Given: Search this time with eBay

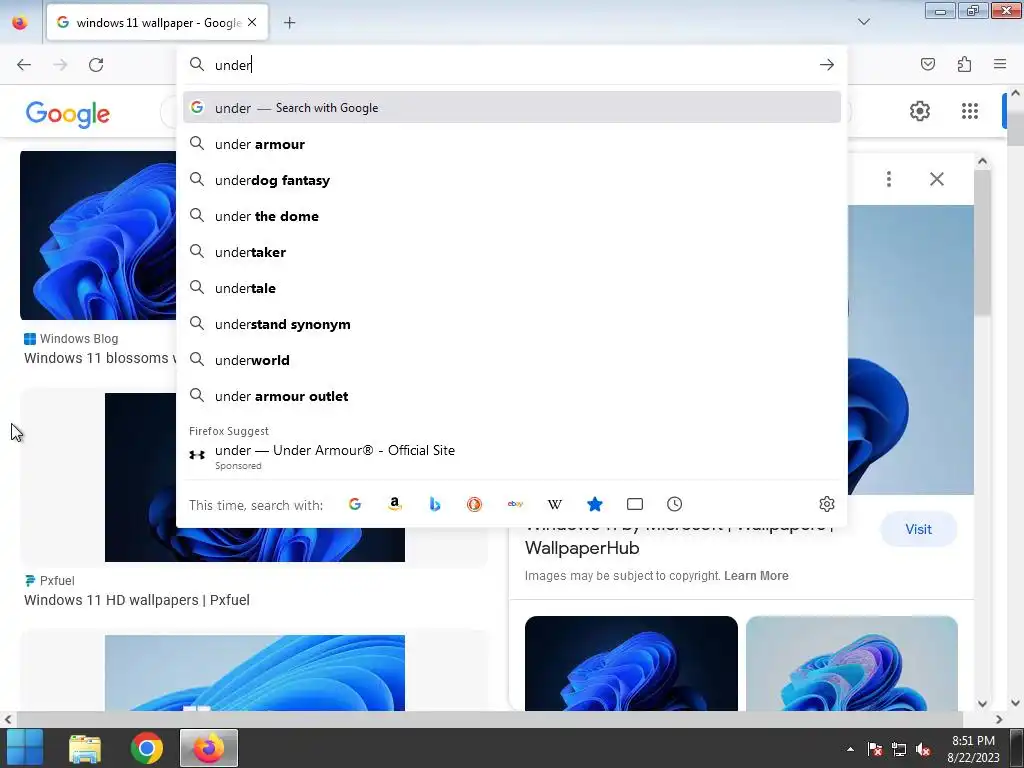Looking at the screenshot, I should click(x=515, y=504).
